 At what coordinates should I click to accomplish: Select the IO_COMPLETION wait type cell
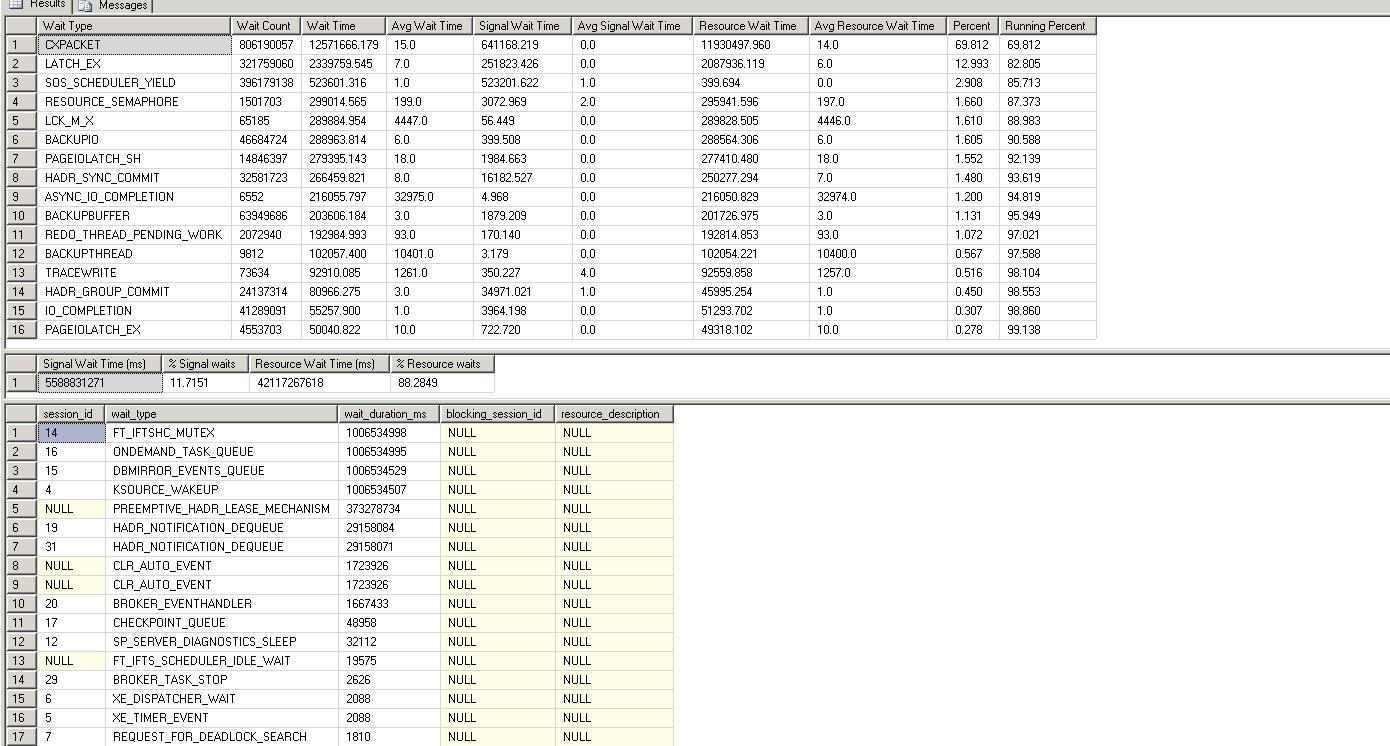[134, 311]
